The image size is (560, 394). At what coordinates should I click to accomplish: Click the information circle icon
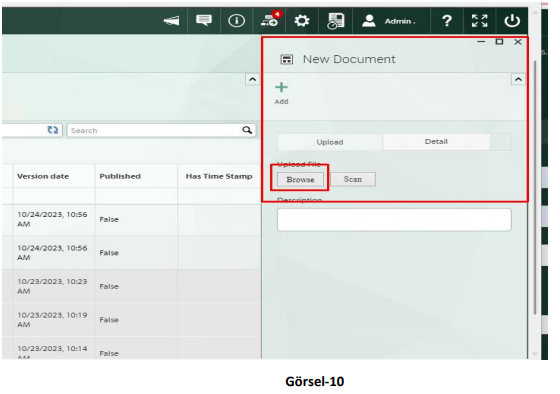click(236, 21)
